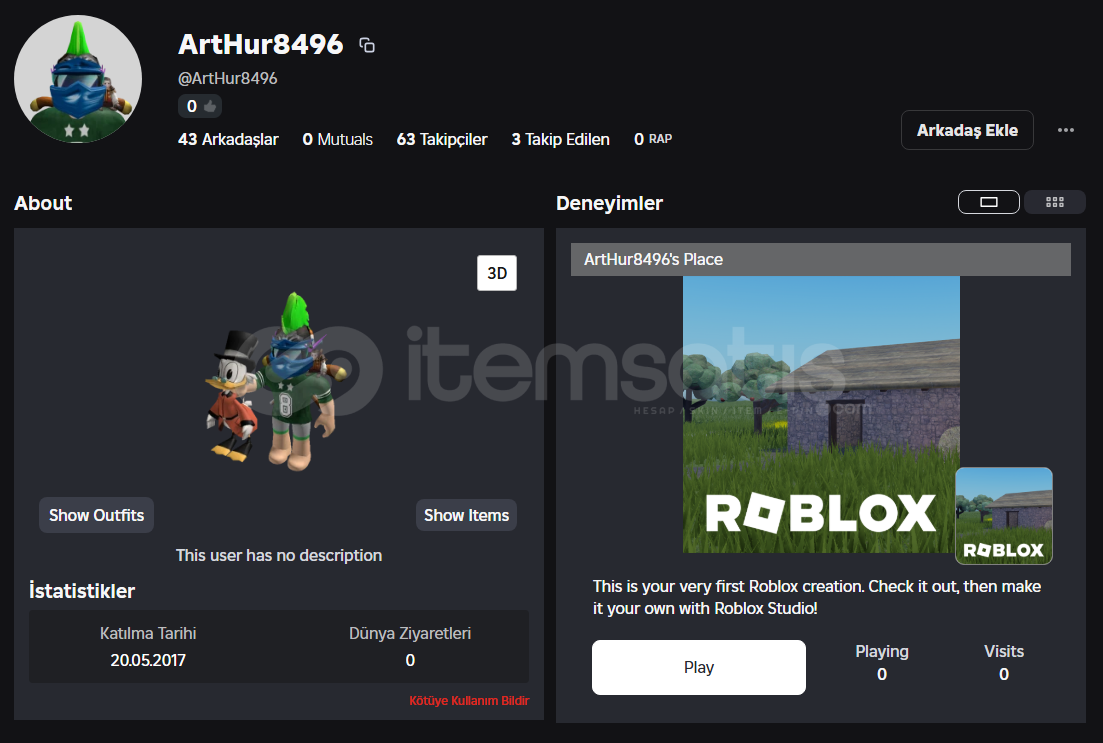
Task: Copy the ArtHur8496 username
Action: click(x=367, y=45)
